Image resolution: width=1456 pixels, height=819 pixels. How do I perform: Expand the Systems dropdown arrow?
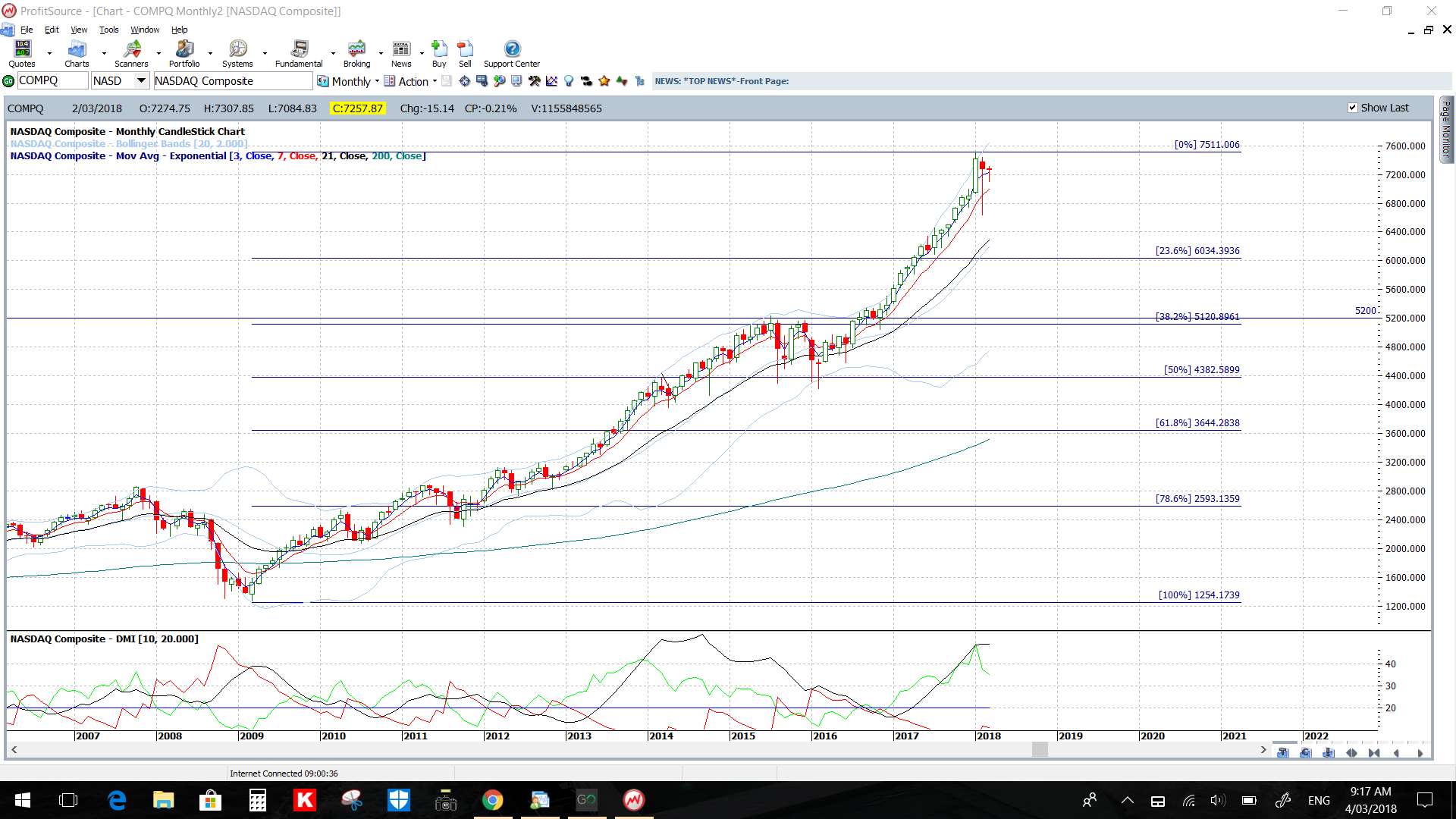tap(265, 54)
